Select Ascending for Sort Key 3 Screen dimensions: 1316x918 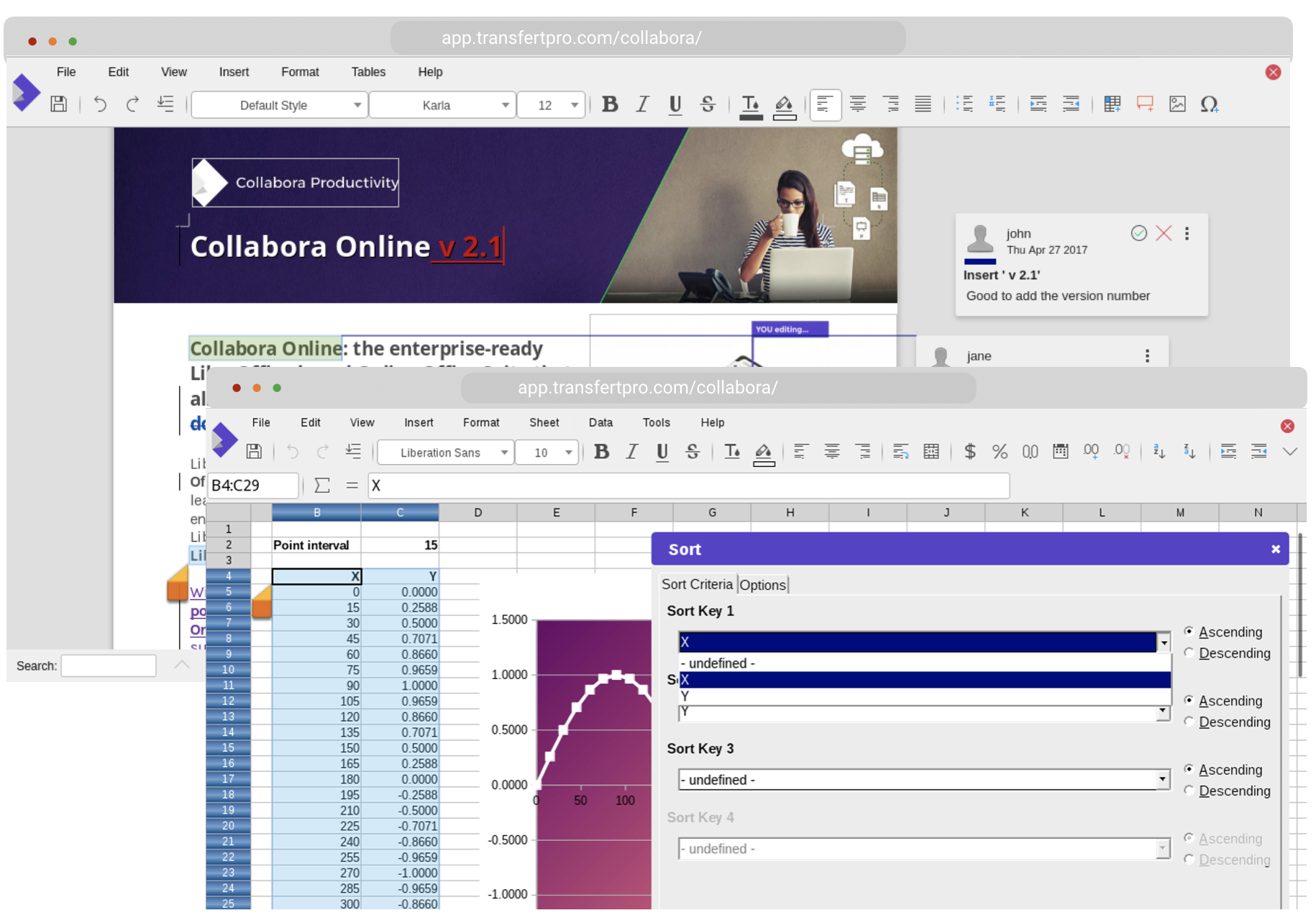click(1189, 769)
